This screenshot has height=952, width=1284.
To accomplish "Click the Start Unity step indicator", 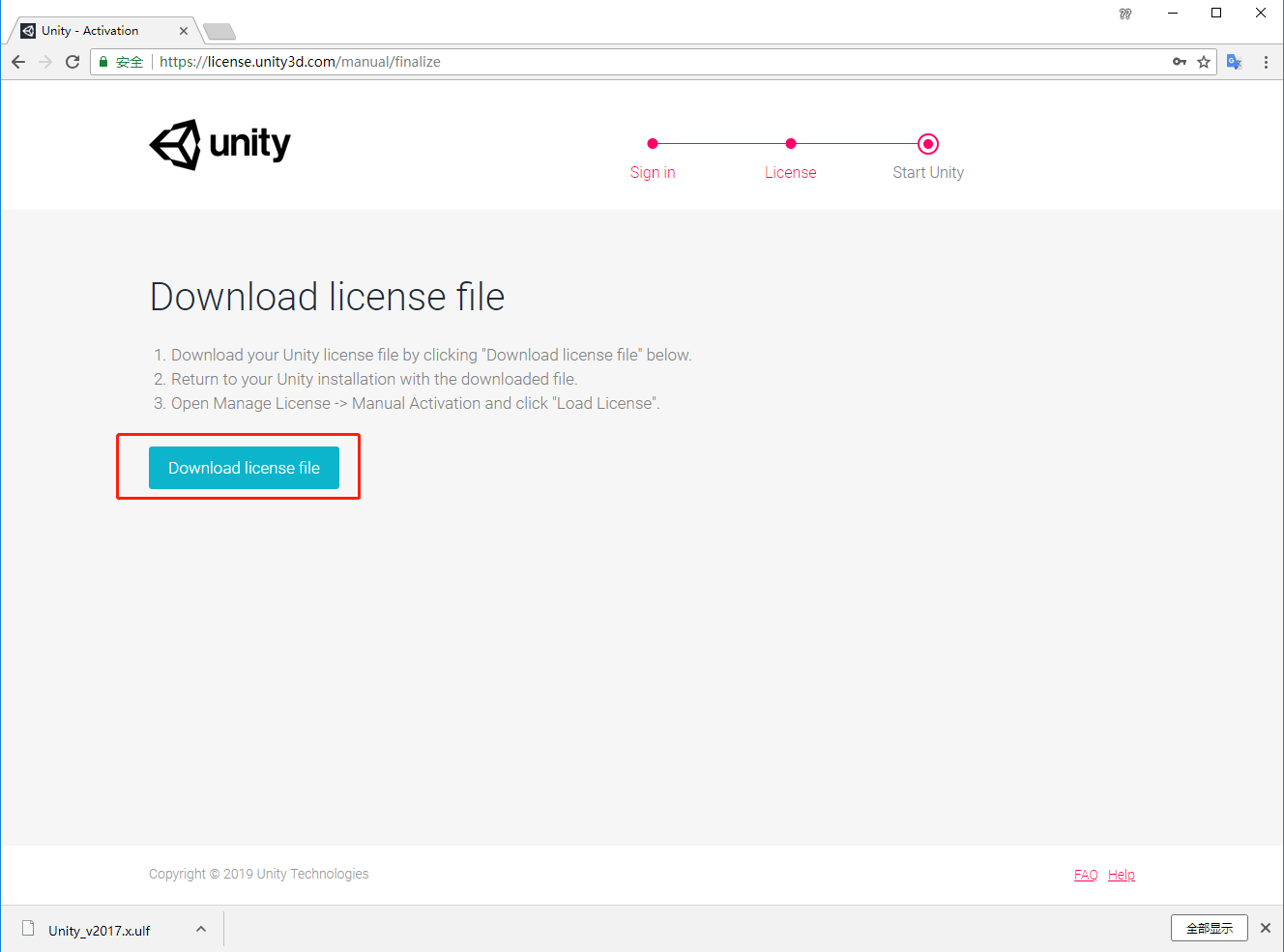I will click(x=927, y=143).
